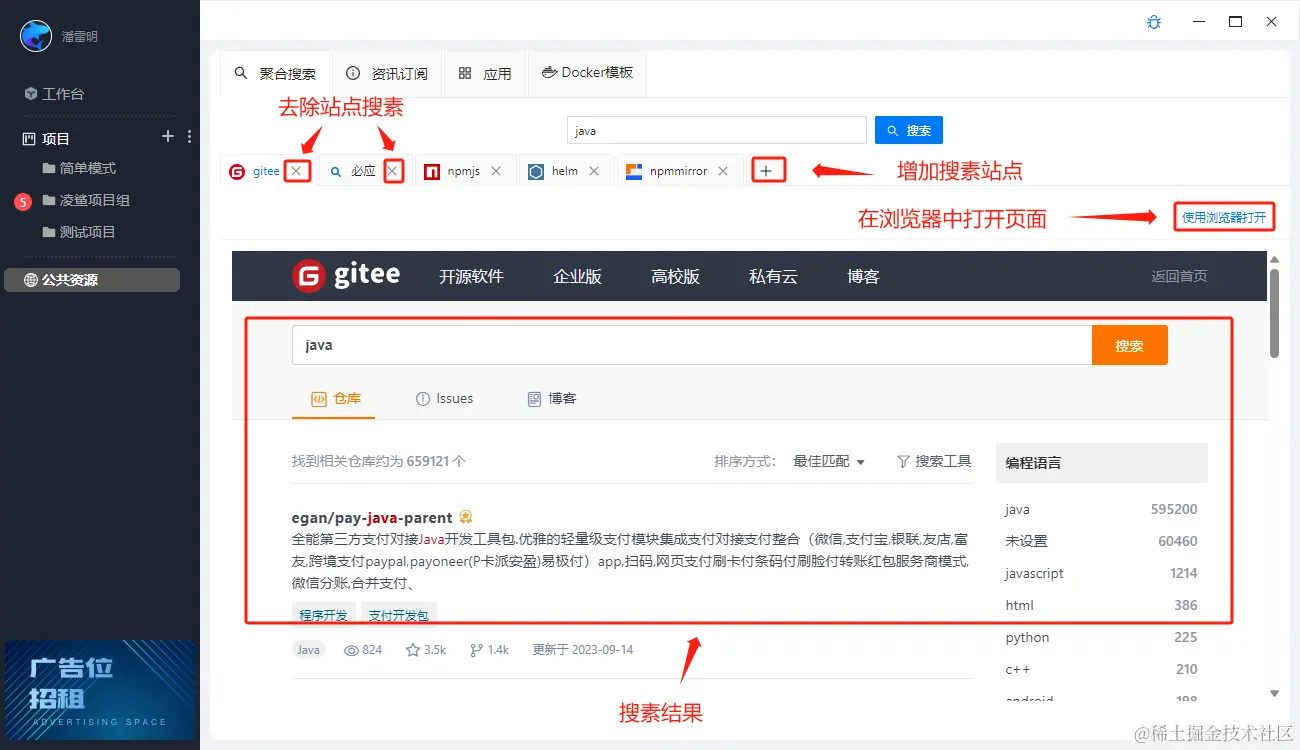
Task: Select 公共资源 in the sidebar
Action: pos(92,280)
